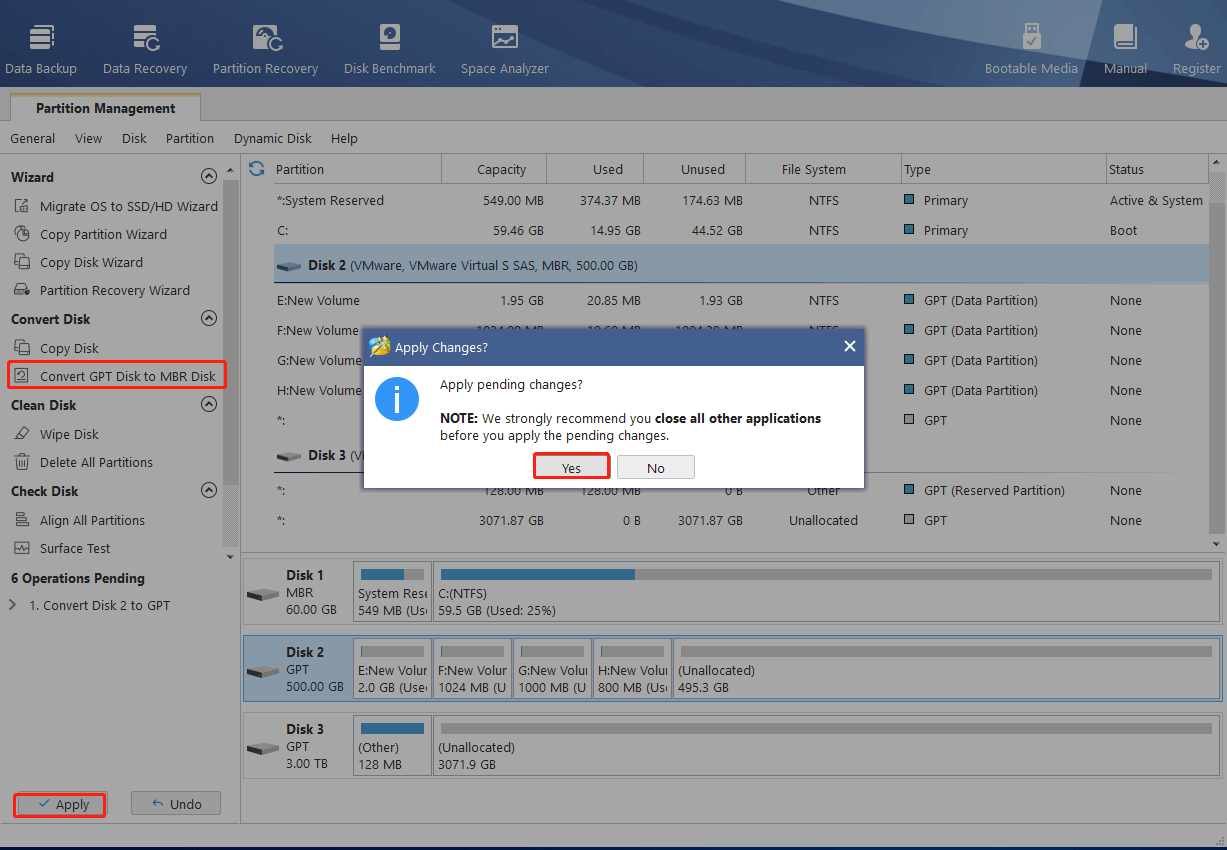Select the Disk 2 header row
Image resolution: width=1227 pixels, height=850 pixels.
coord(739,265)
